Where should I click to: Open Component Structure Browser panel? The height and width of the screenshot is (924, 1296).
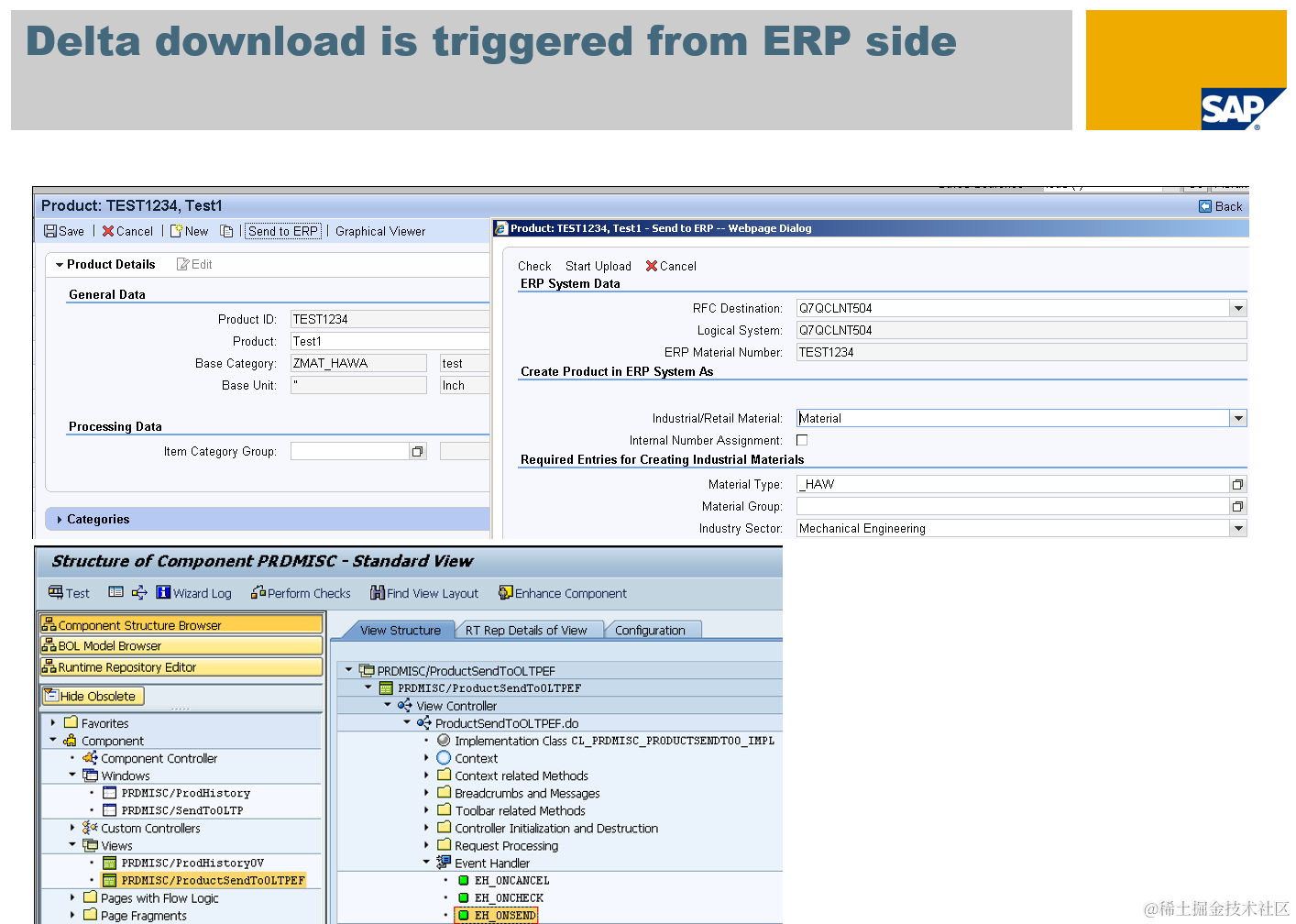pyautogui.click(x=181, y=624)
